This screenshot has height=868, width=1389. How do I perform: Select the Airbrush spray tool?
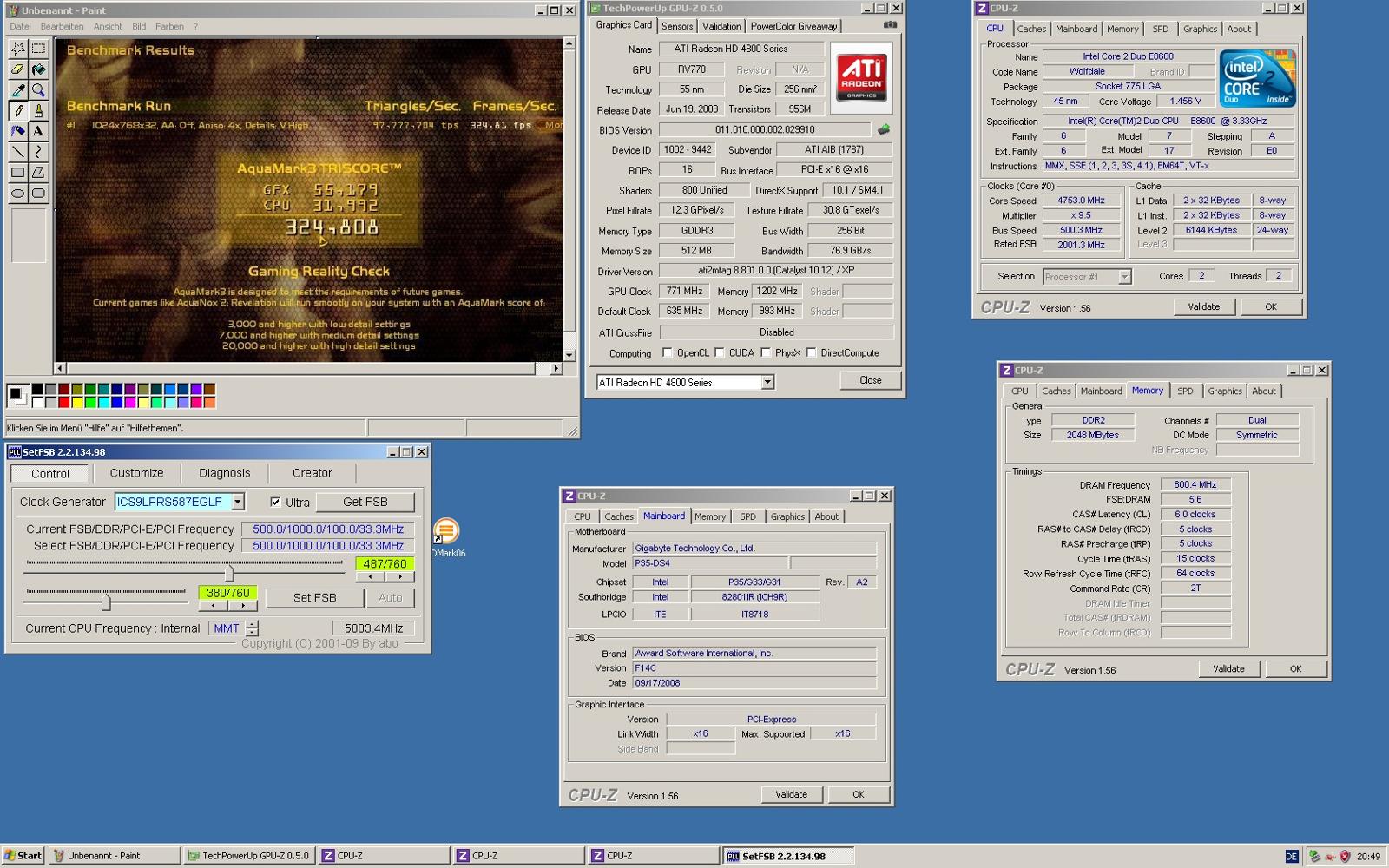pos(17,132)
